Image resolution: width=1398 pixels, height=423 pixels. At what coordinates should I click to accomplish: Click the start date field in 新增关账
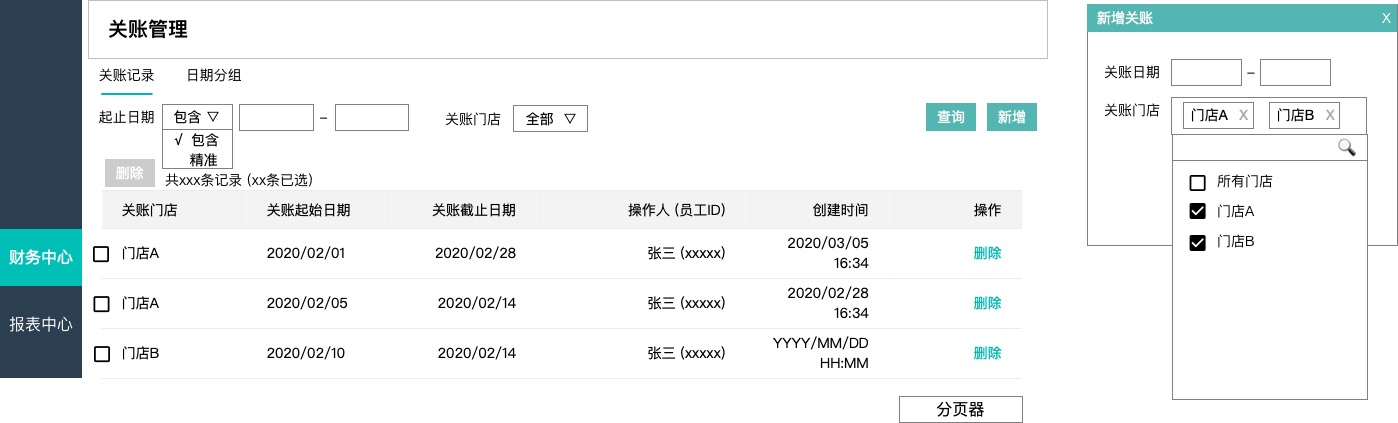[1206, 72]
